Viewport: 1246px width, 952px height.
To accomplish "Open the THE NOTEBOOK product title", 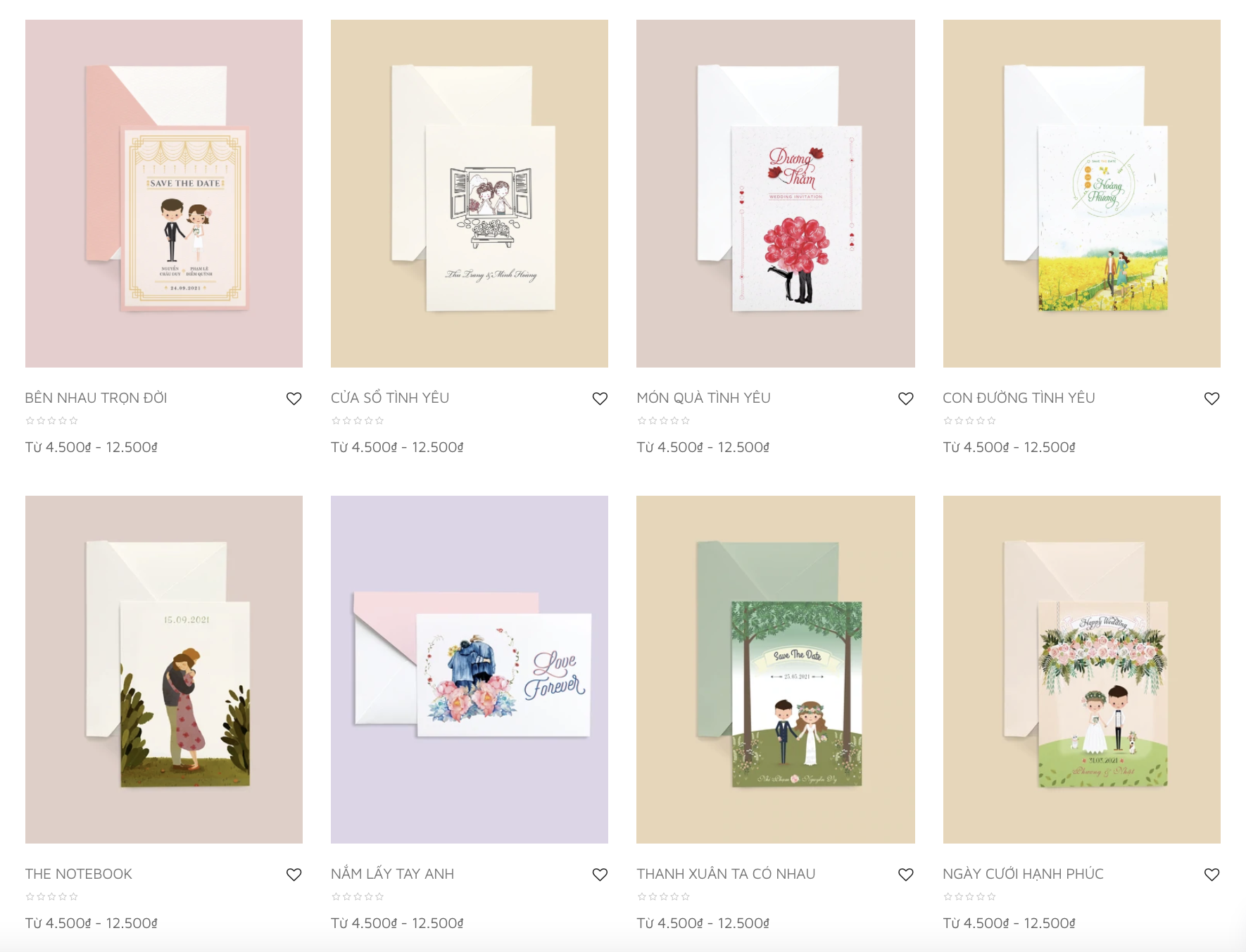I will (79, 874).
